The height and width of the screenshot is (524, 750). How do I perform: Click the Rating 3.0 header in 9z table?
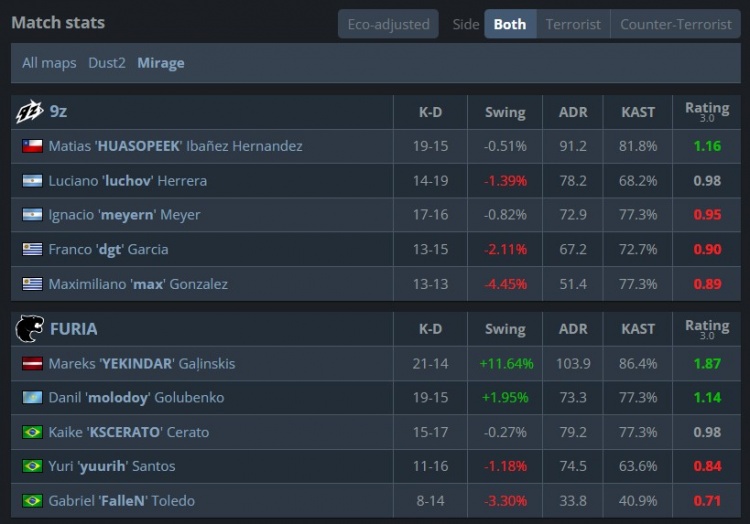707,111
